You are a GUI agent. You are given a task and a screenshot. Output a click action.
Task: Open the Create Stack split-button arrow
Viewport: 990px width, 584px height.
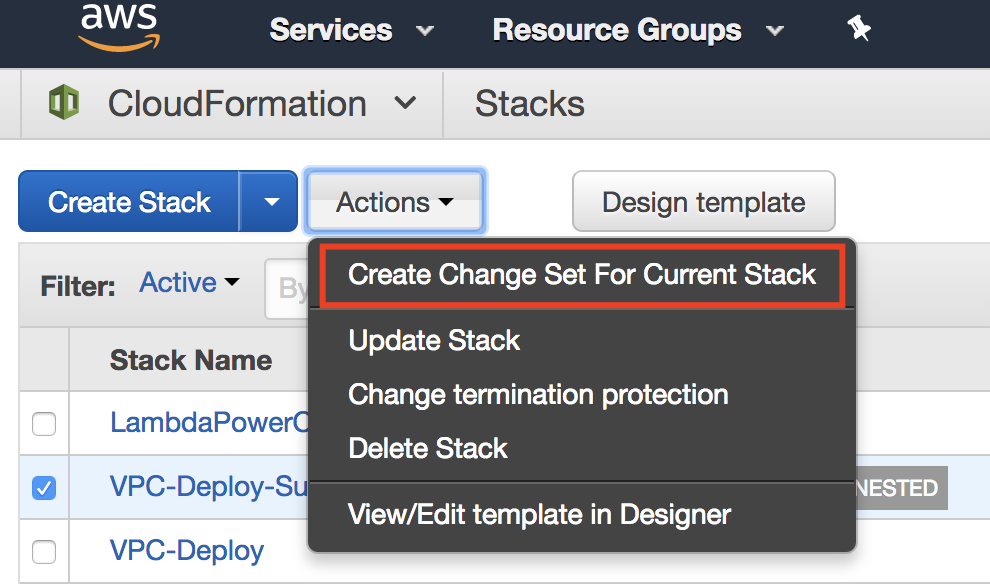tap(271, 202)
